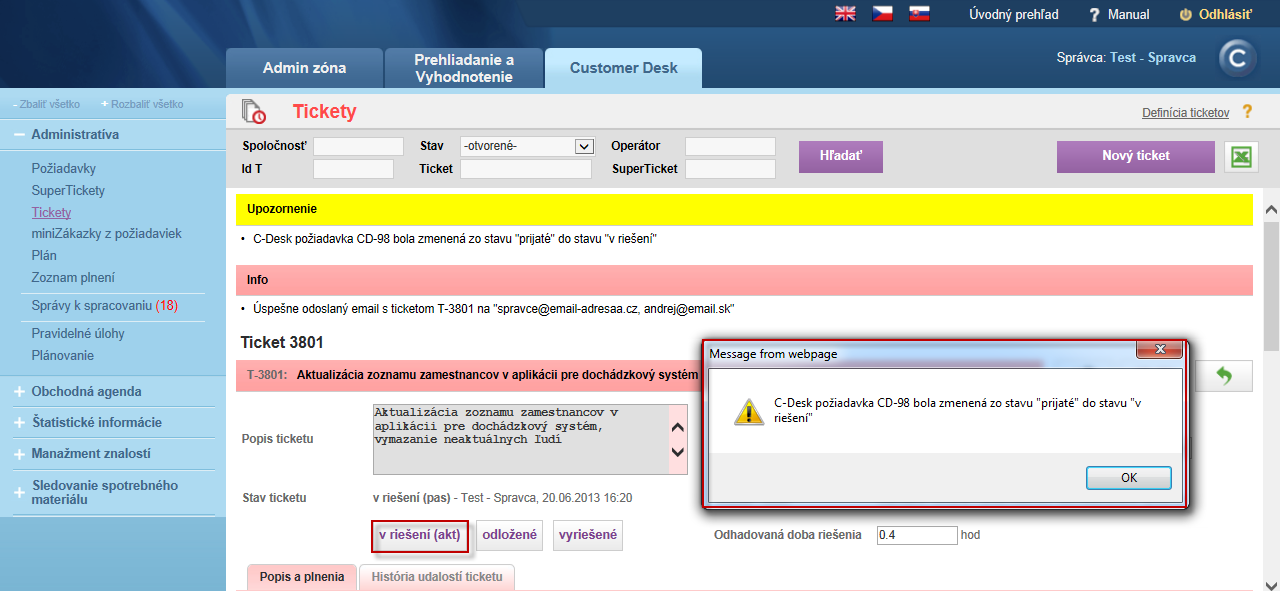This screenshot has width=1280, height=591.
Task: Click the description text area scroll-up arrow
Action: pos(678,428)
